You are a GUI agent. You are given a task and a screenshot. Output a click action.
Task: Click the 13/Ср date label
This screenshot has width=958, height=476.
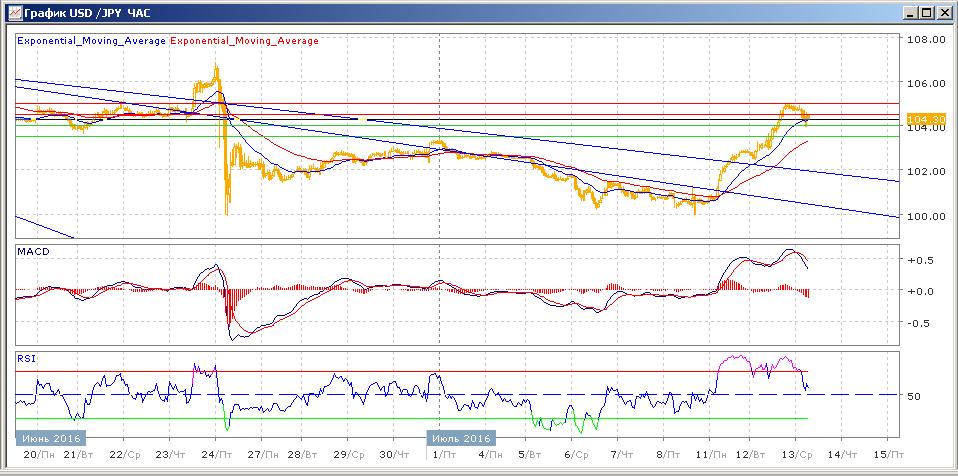pos(799,455)
